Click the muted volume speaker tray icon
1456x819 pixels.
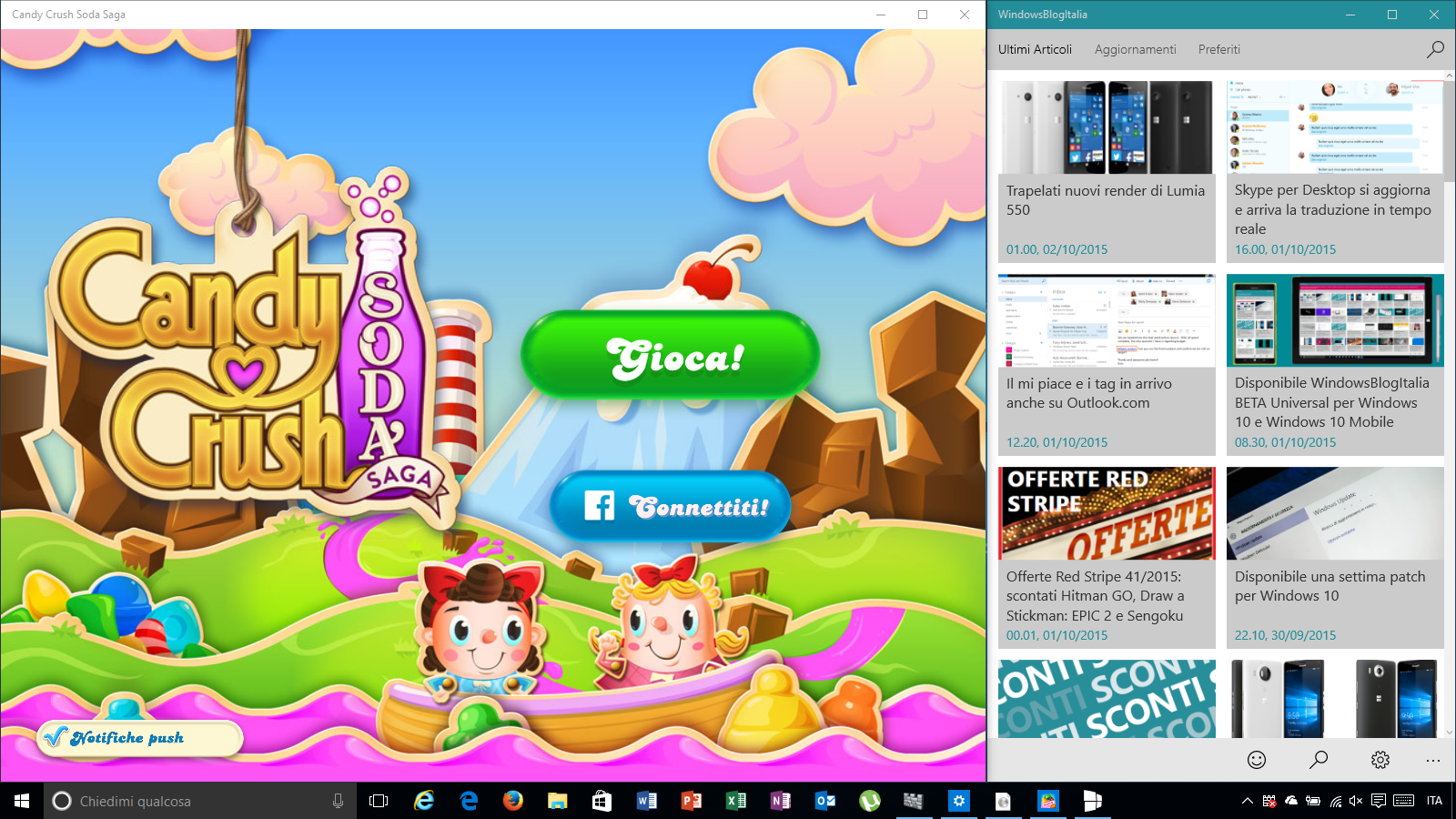point(1356,801)
